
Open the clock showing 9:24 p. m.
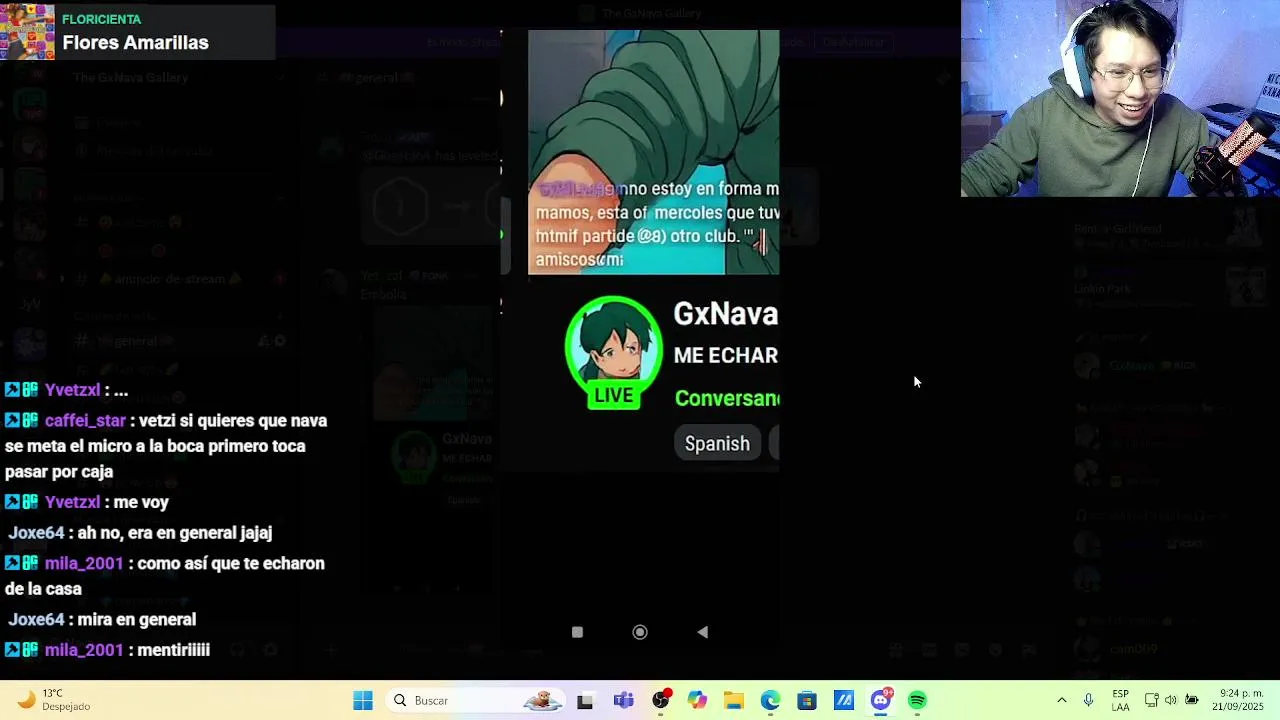tap(1238, 700)
